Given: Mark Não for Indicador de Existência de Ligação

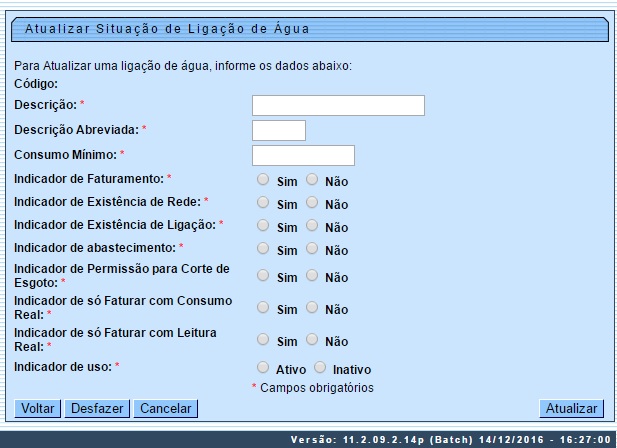Looking at the screenshot, I should tap(312, 225).
